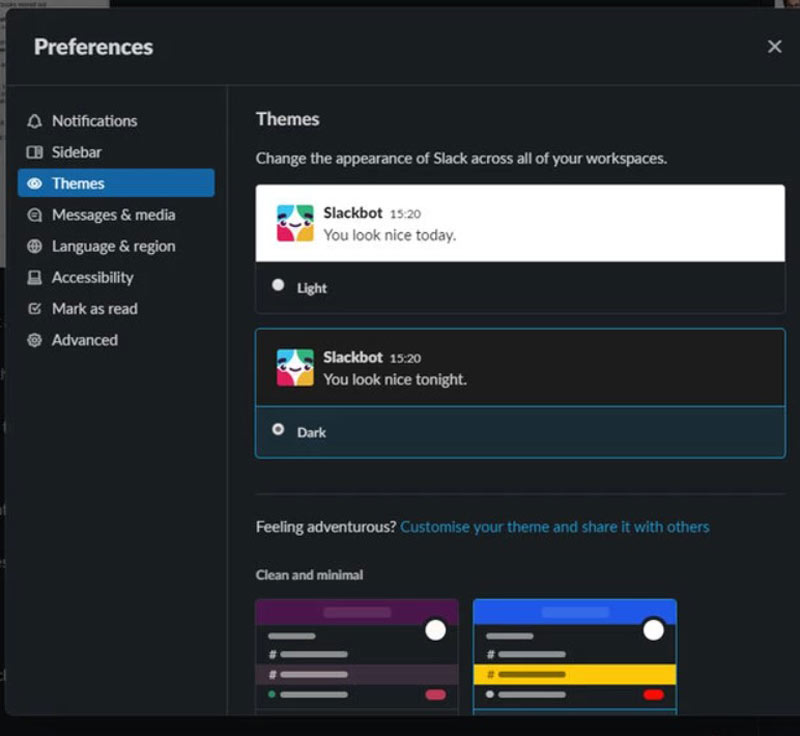Click the Themes eye icon
The width and height of the screenshot is (800, 736).
tap(35, 184)
